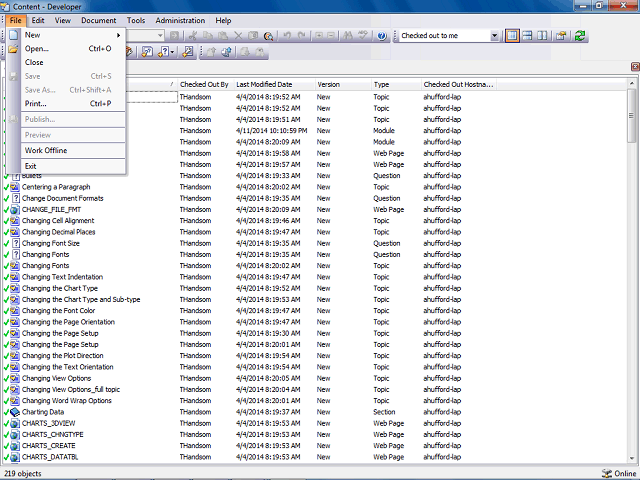Open the dropdown arrow left of the go button
Screen dimensions: 640x480
160,36
